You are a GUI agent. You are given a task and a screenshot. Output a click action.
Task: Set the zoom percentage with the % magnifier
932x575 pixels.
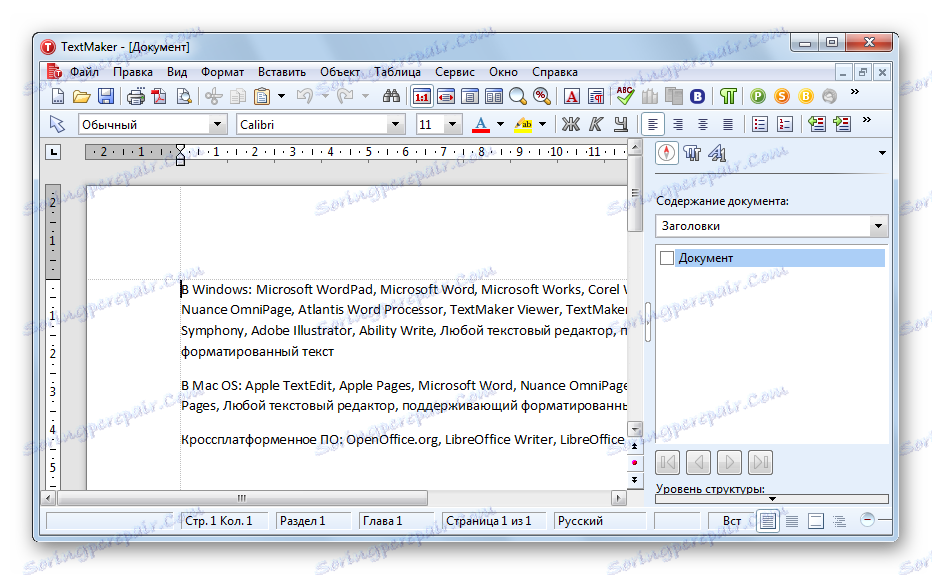tap(541, 96)
